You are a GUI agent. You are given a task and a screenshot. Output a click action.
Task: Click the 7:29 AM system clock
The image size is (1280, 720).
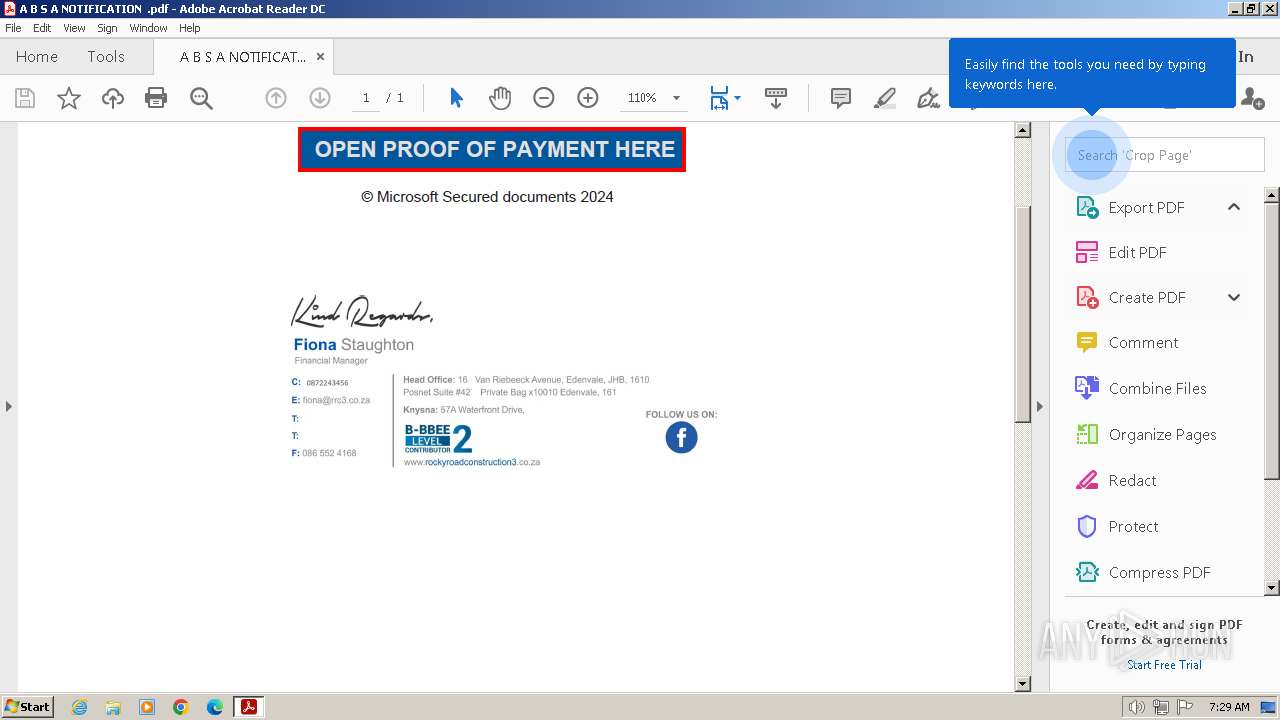click(x=1229, y=707)
